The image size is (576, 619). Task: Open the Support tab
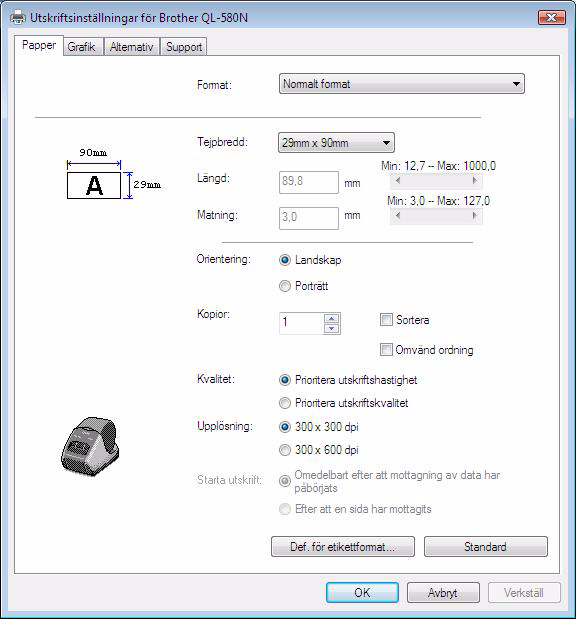tap(184, 47)
